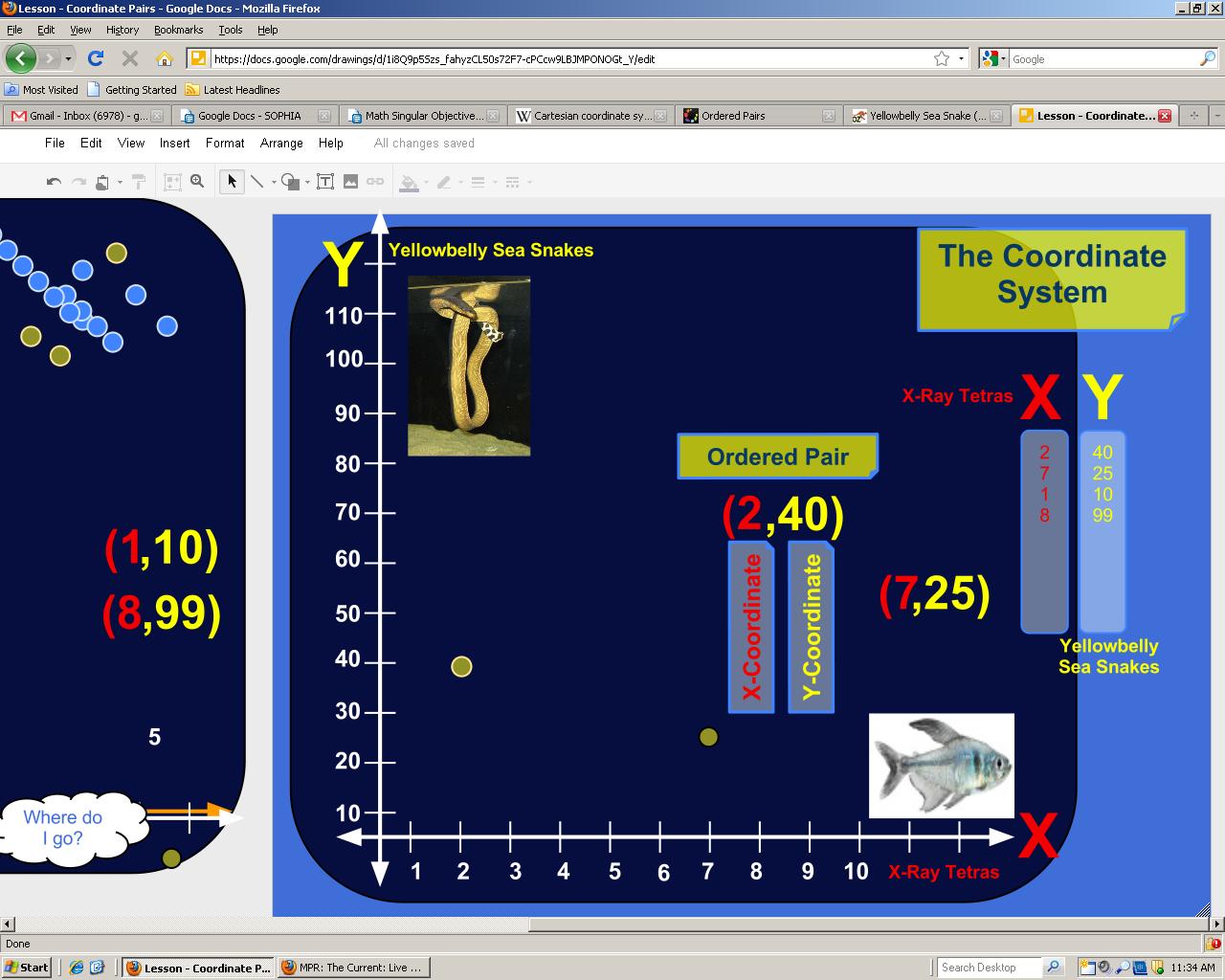Choose the Select arrow tool
This screenshot has width=1225, height=980.
pyautogui.click(x=232, y=182)
